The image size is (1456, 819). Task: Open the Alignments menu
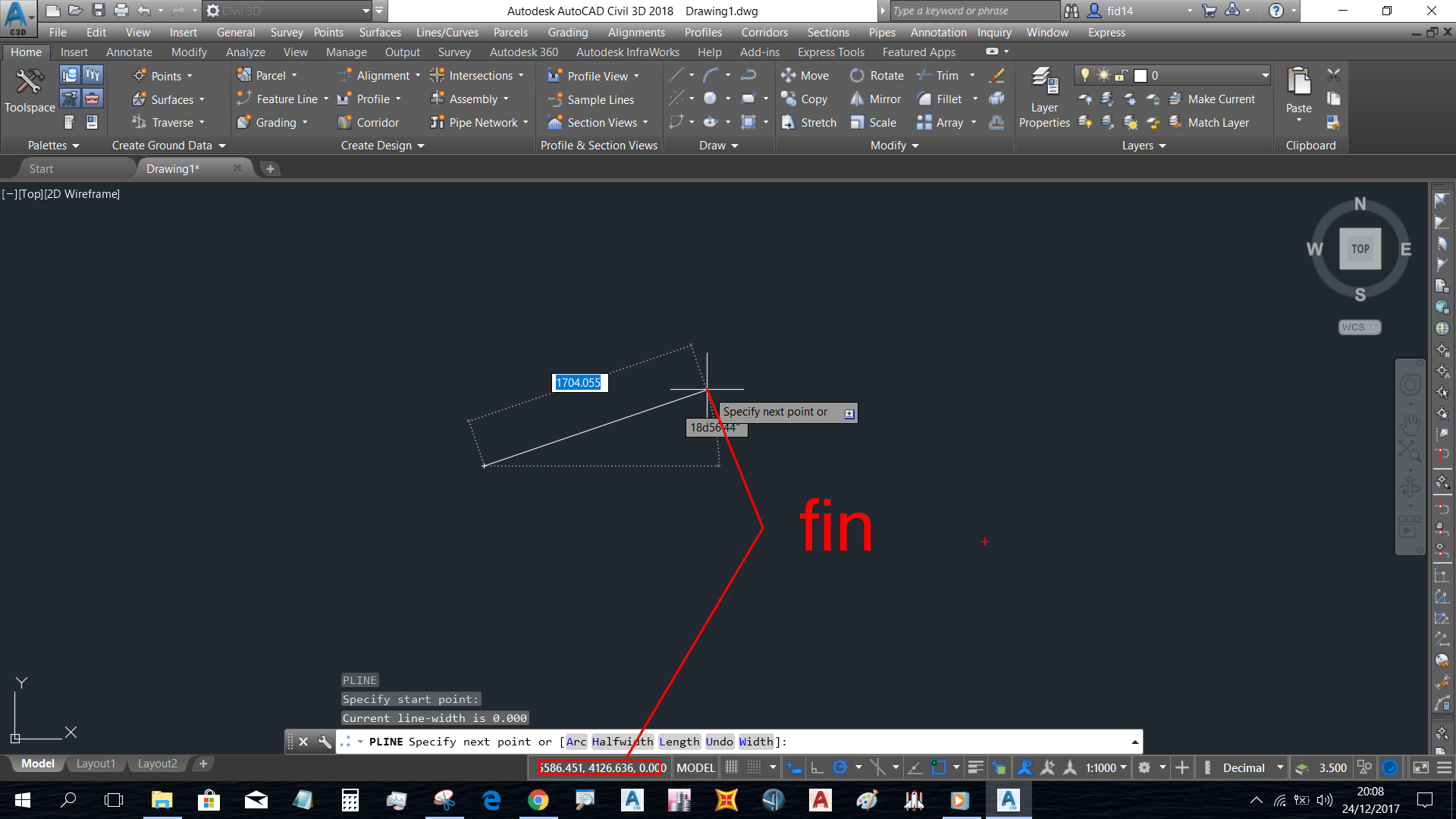(x=636, y=32)
